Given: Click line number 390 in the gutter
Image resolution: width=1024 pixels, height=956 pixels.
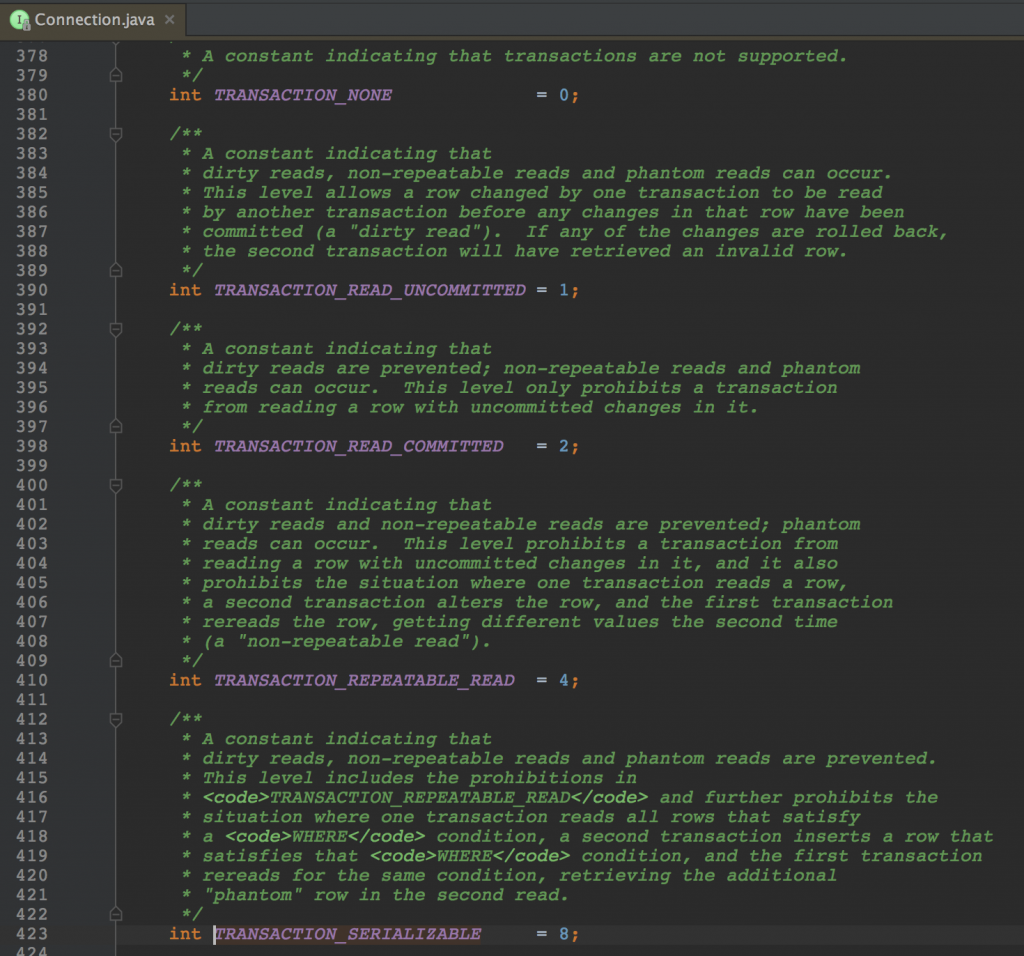Looking at the screenshot, I should tap(32, 291).
